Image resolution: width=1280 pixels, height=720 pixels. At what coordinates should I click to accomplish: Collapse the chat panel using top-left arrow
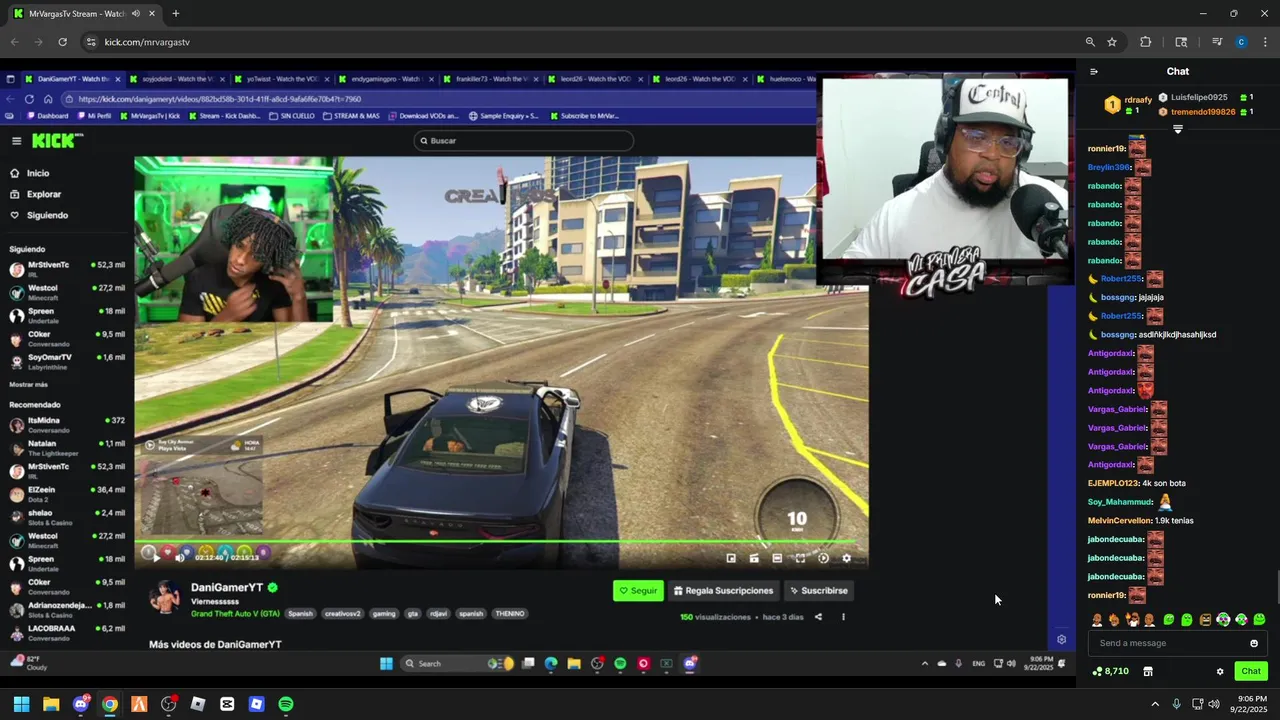[1094, 71]
